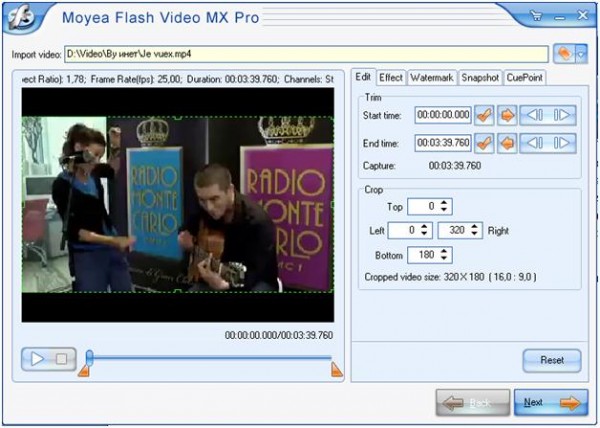
Task: Click the Reset button
Action: (552, 360)
